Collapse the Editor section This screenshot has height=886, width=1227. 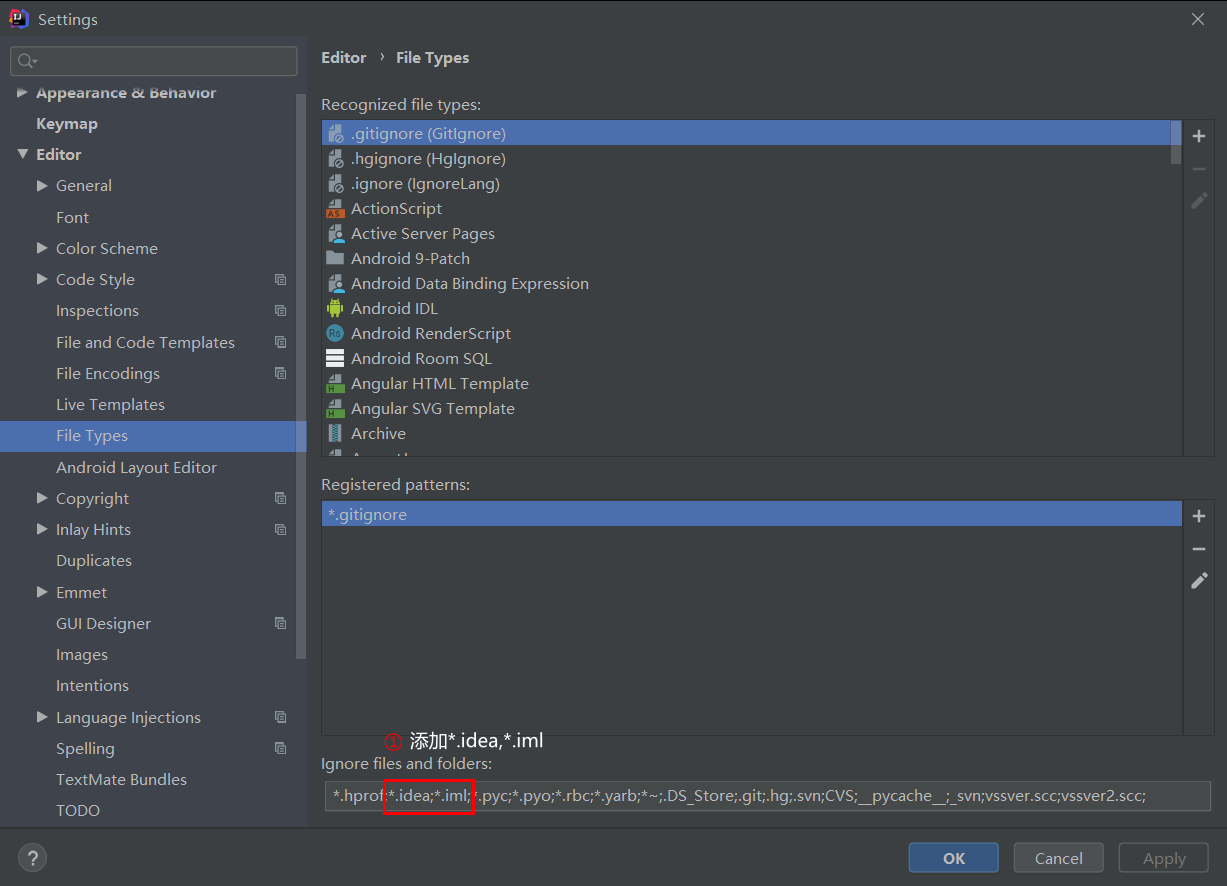coord(22,154)
